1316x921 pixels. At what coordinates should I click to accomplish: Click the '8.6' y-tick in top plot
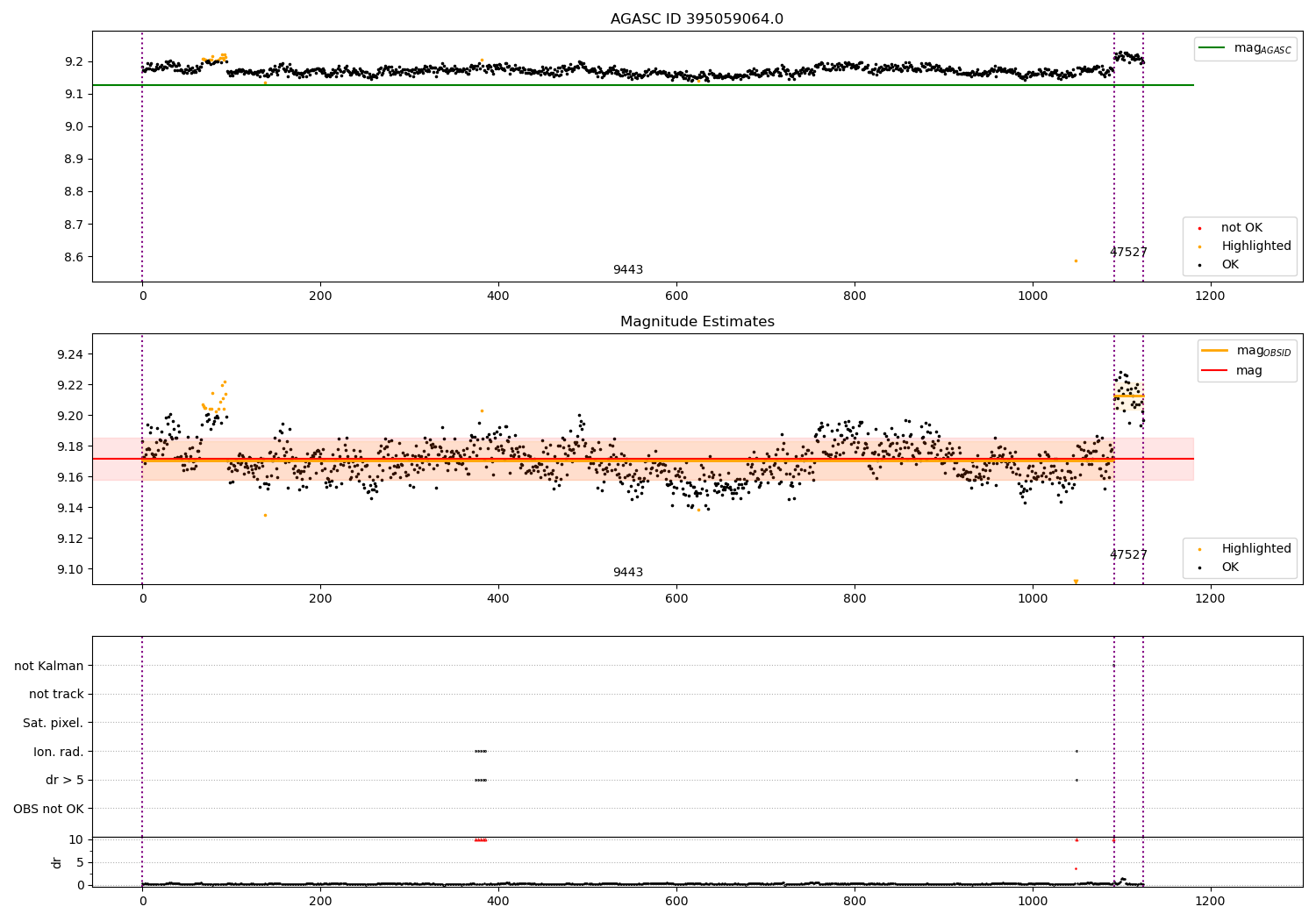74,257
